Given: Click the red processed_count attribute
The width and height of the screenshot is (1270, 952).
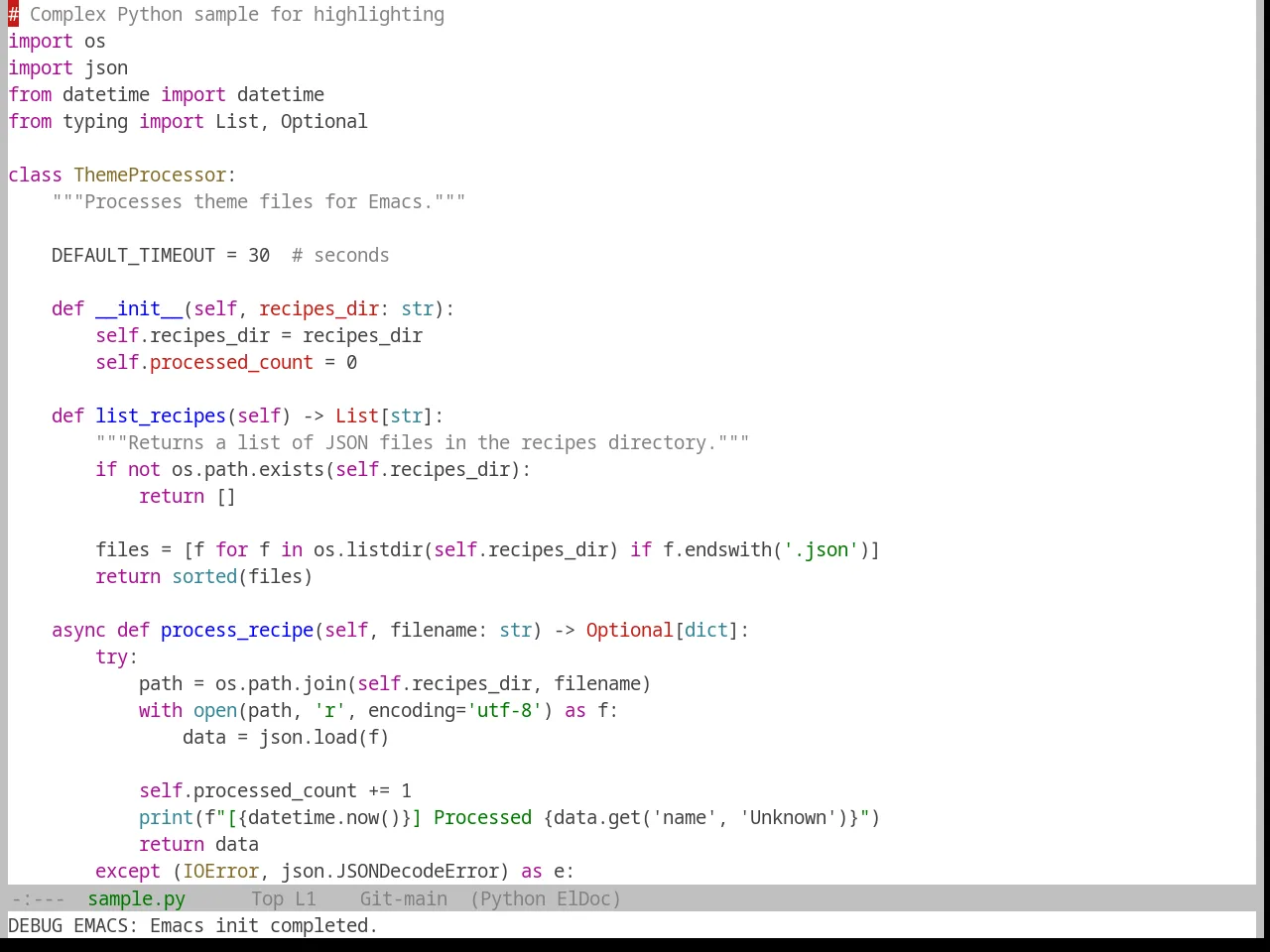Looking at the screenshot, I should tap(231, 362).
